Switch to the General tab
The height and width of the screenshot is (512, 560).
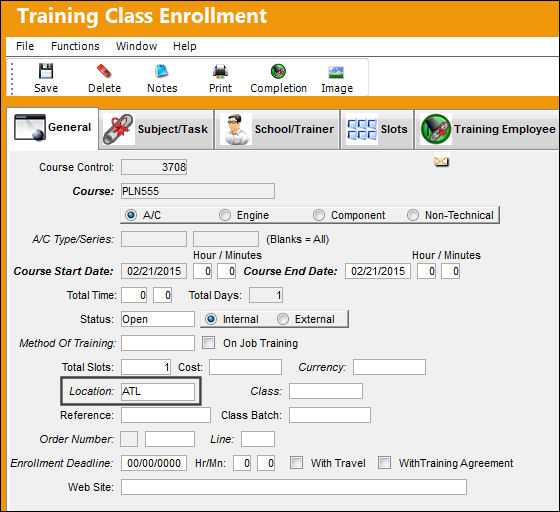(52, 128)
